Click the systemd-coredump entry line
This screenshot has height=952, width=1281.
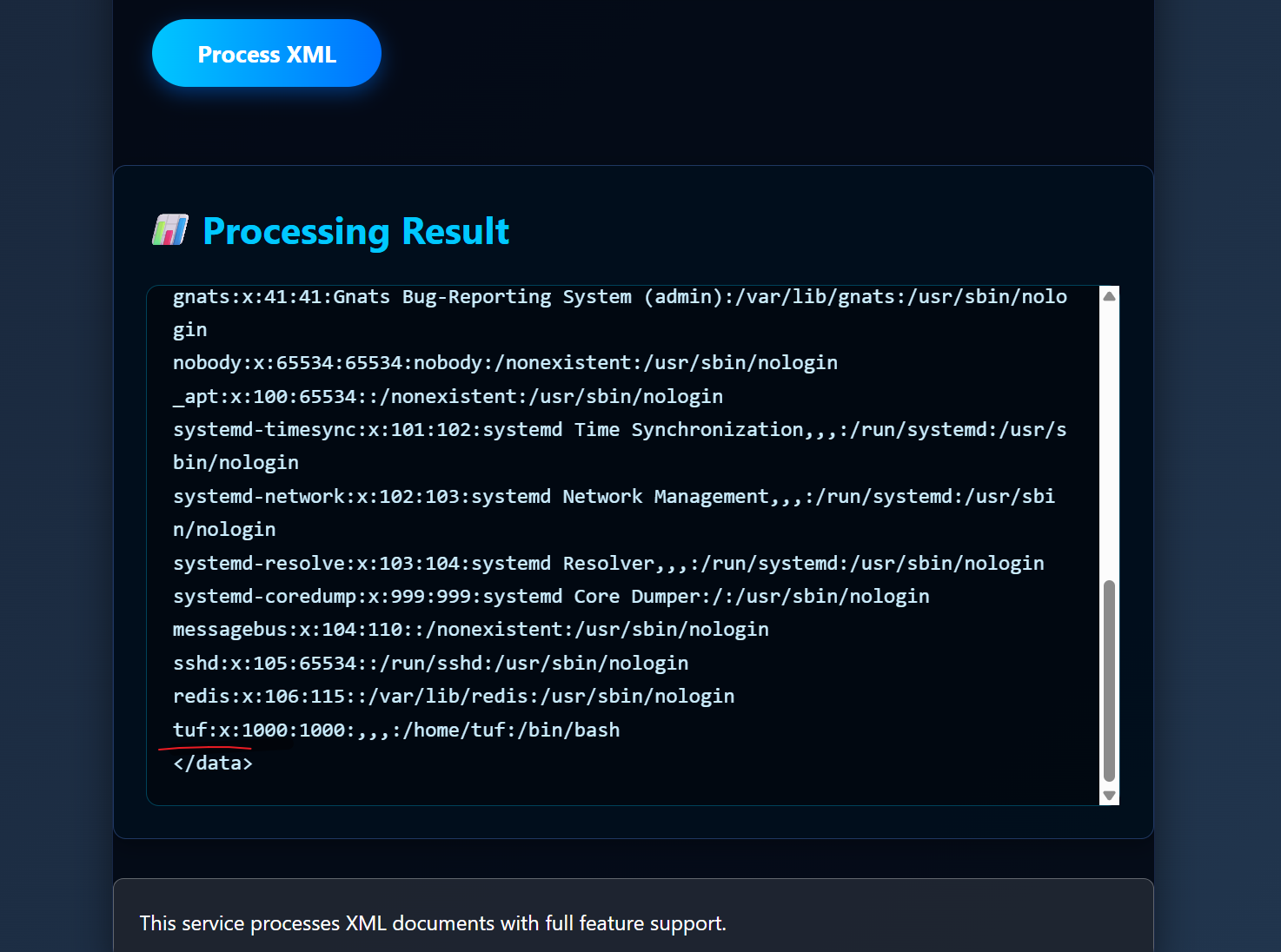coord(551,597)
